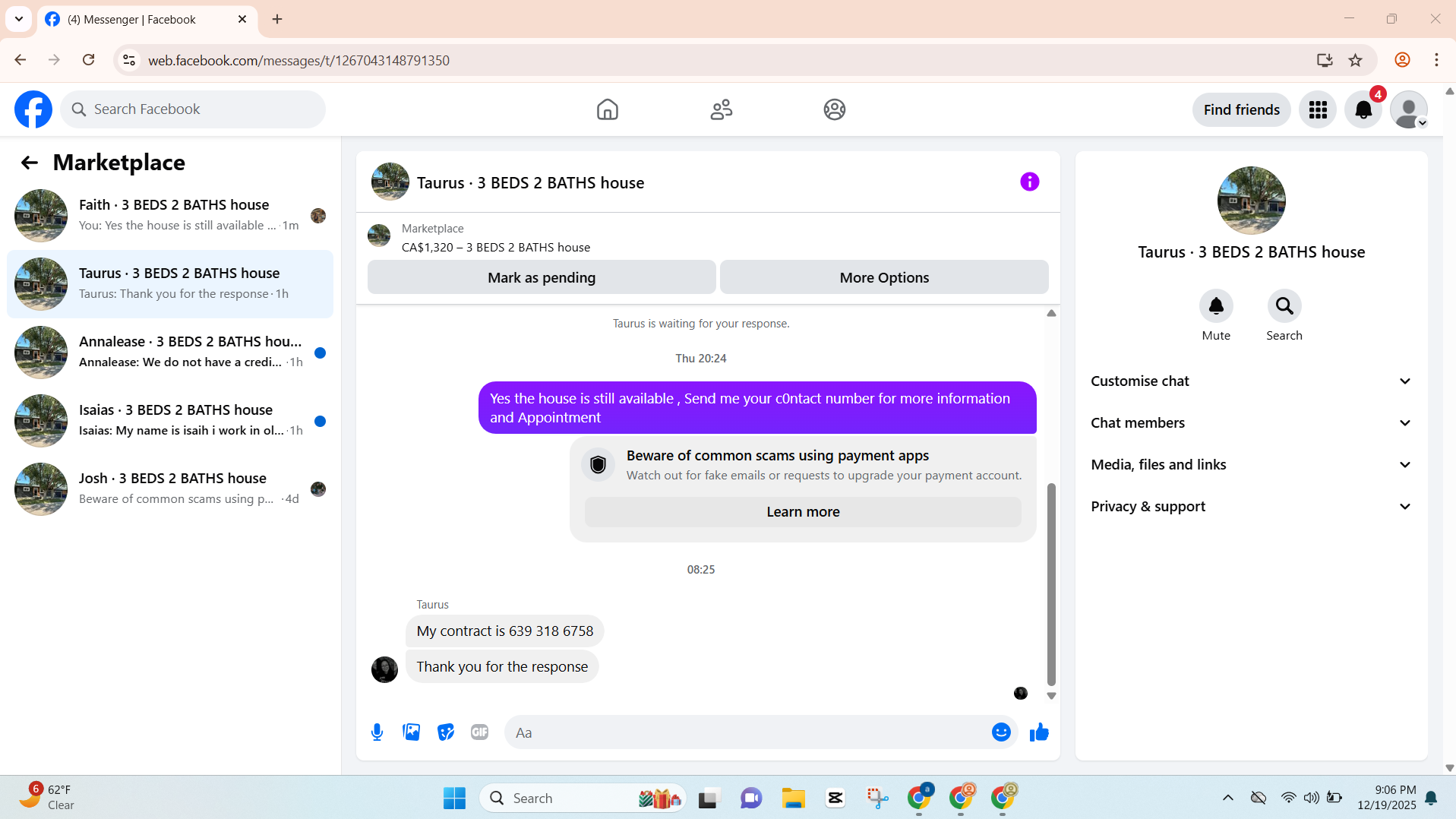This screenshot has width=1456, height=819.
Task: Open conversation information purple icon
Action: (x=1029, y=182)
